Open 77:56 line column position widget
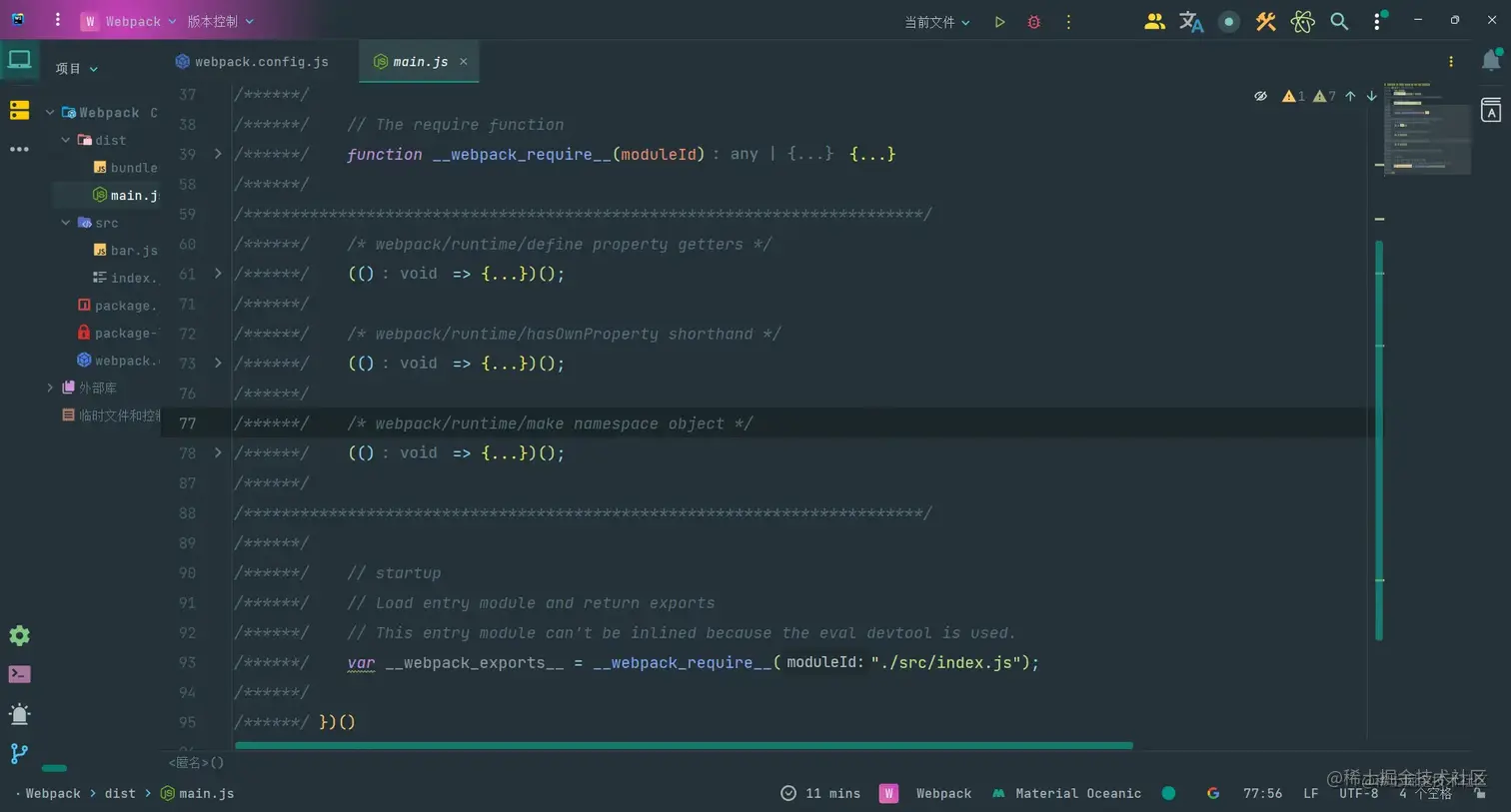Image resolution: width=1511 pixels, height=812 pixels. [x=1262, y=793]
